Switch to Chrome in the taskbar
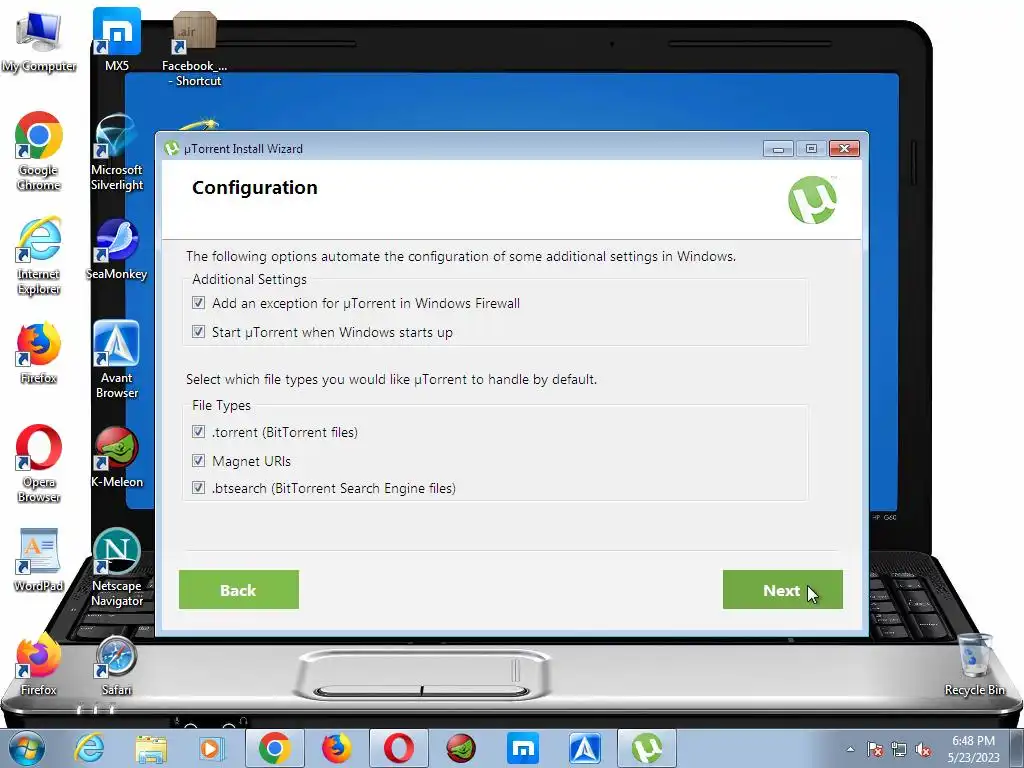This screenshot has width=1024, height=768. point(274,748)
